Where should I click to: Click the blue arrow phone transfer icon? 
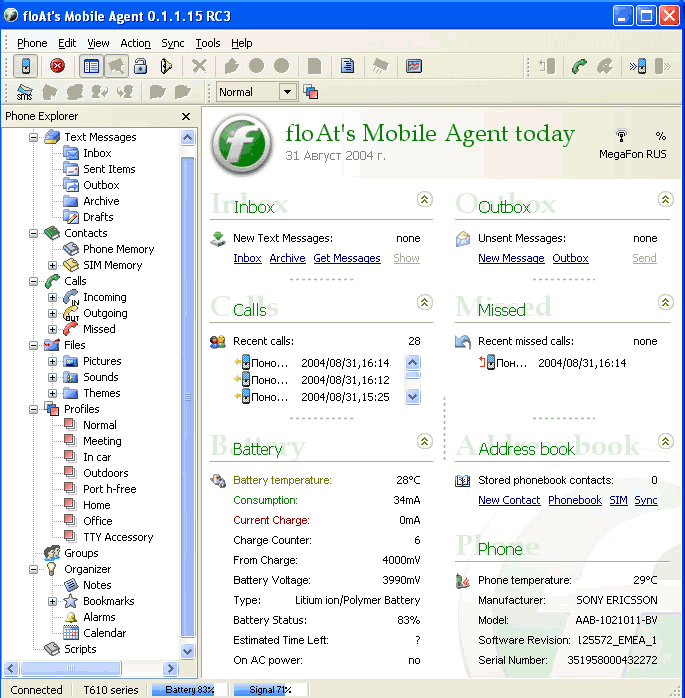(x=638, y=66)
